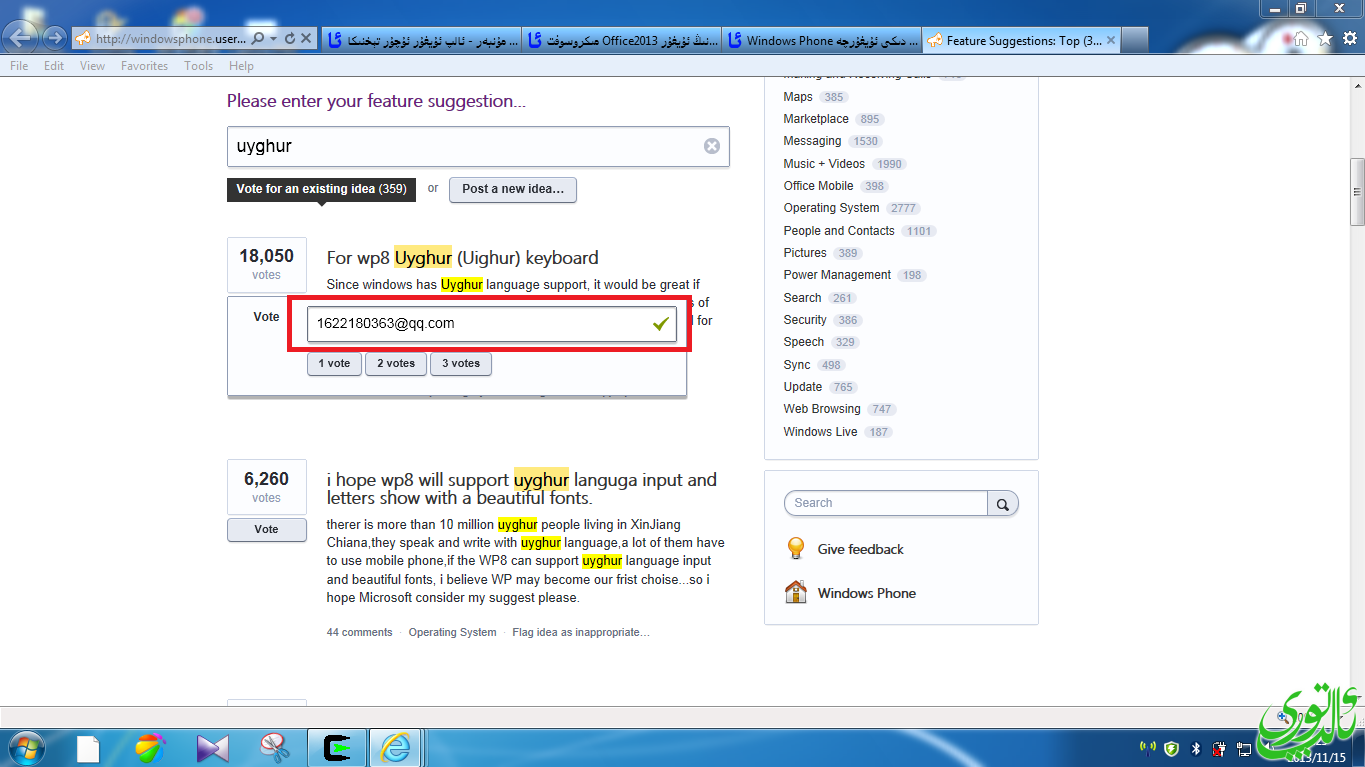Click the page vertical scrollbar thumb
1365x767 pixels.
[1357, 191]
